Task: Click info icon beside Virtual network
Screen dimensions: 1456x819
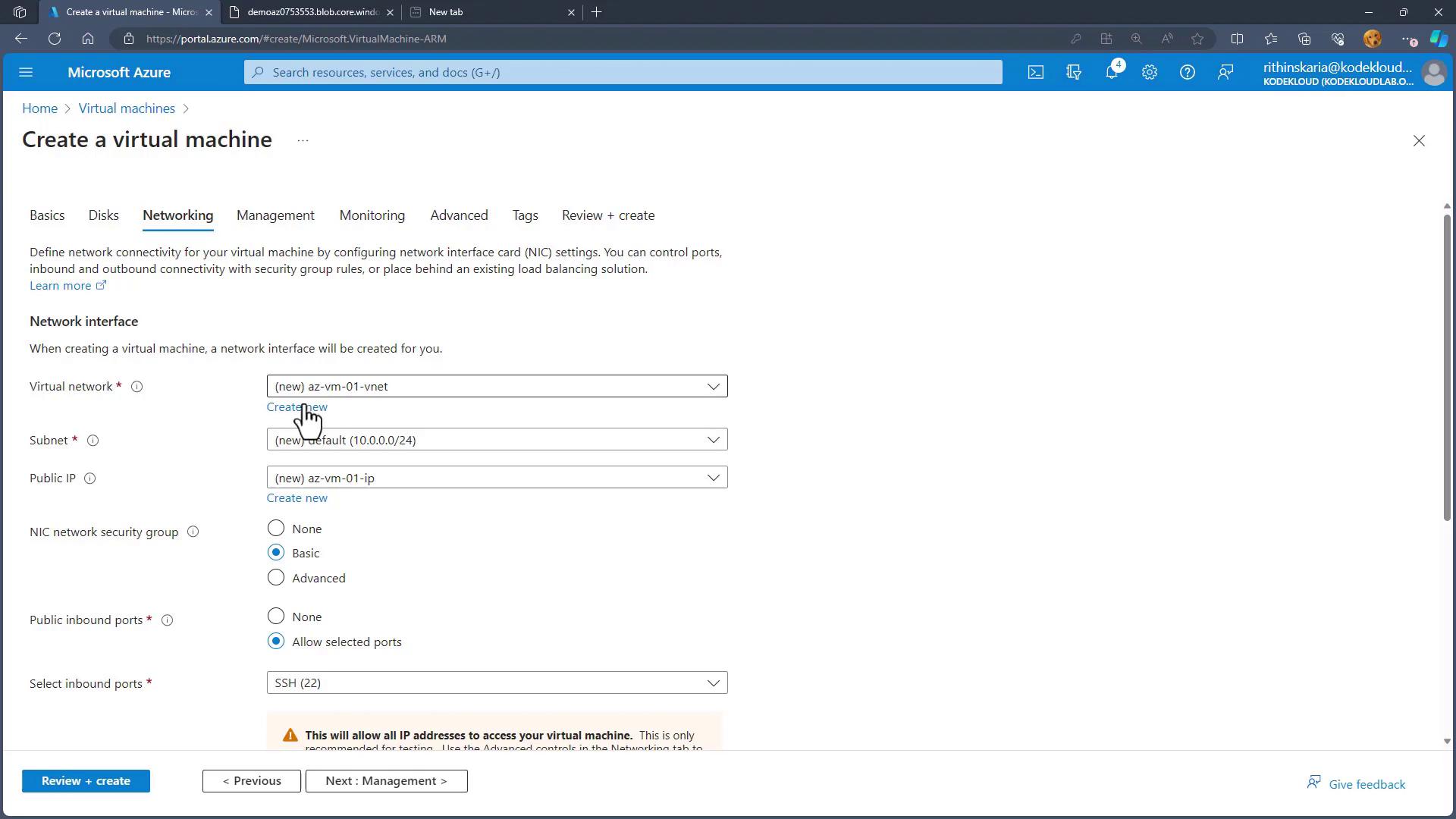Action: (x=137, y=387)
